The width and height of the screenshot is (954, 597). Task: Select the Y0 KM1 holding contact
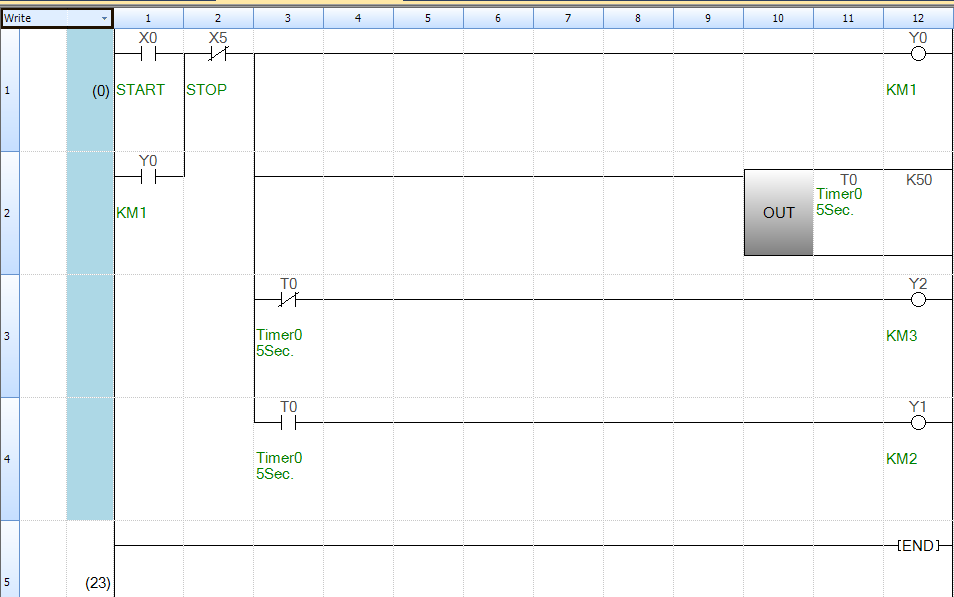click(148, 177)
